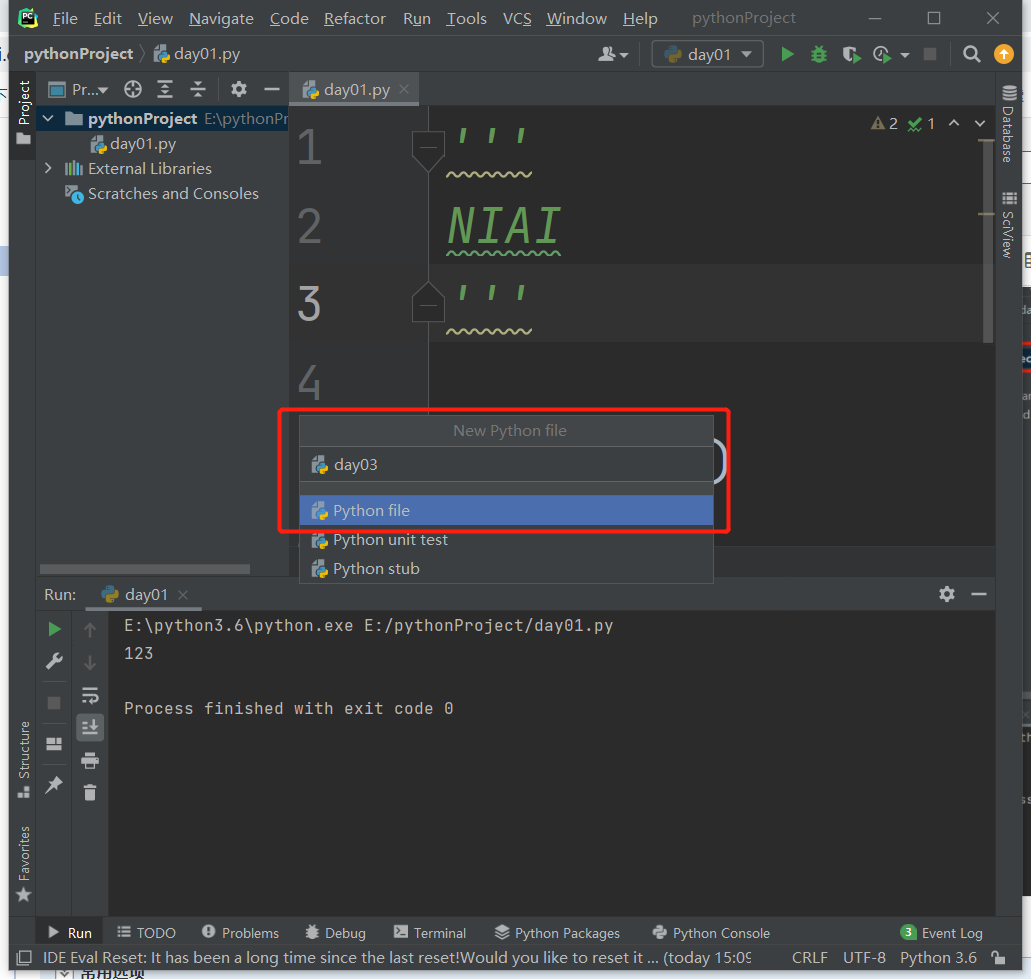This screenshot has height=979, width=1031.
Task: Expand External Libraries tree node
Action: point(48,168)
